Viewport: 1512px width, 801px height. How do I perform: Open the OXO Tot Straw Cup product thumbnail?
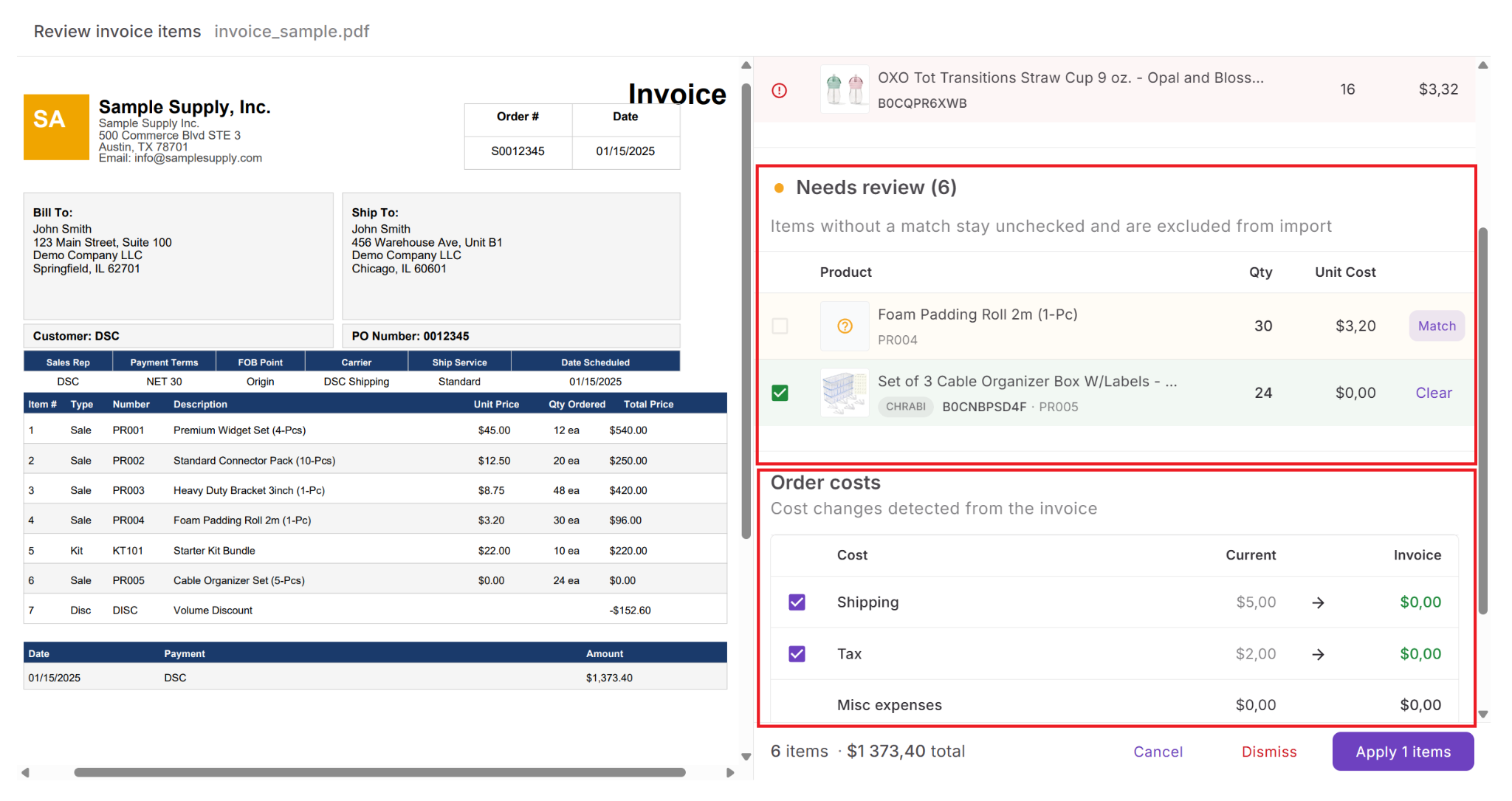point(845,89)
